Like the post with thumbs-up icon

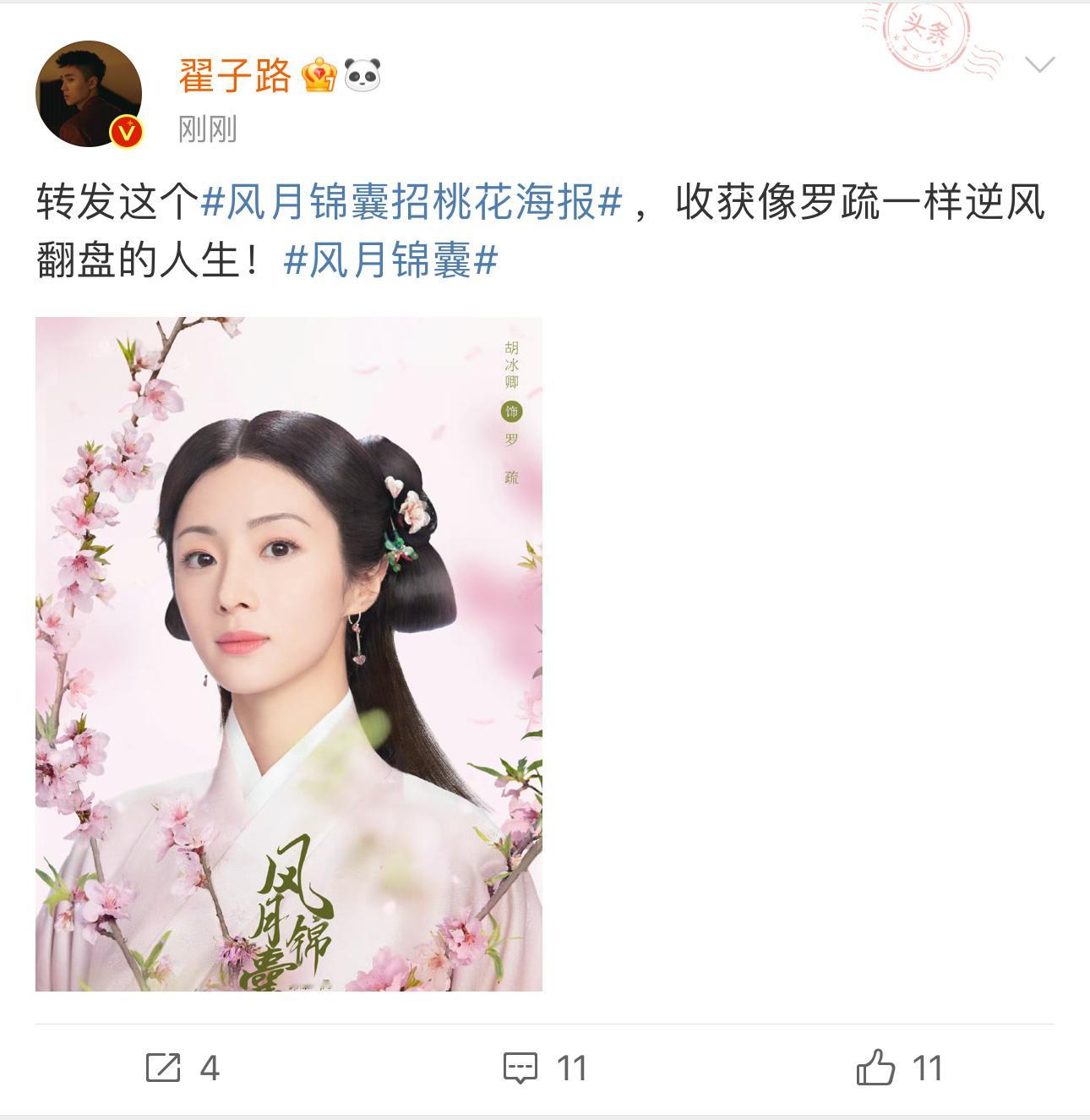[875, 1067]
